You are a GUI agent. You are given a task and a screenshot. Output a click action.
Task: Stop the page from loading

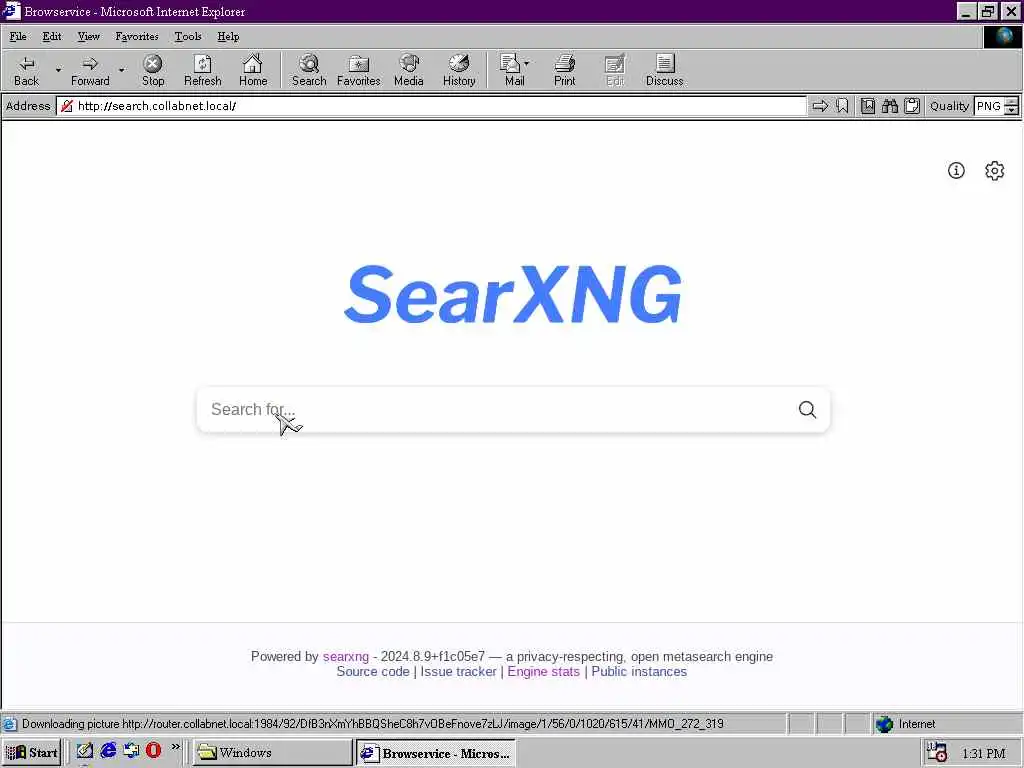pos(153,71)
